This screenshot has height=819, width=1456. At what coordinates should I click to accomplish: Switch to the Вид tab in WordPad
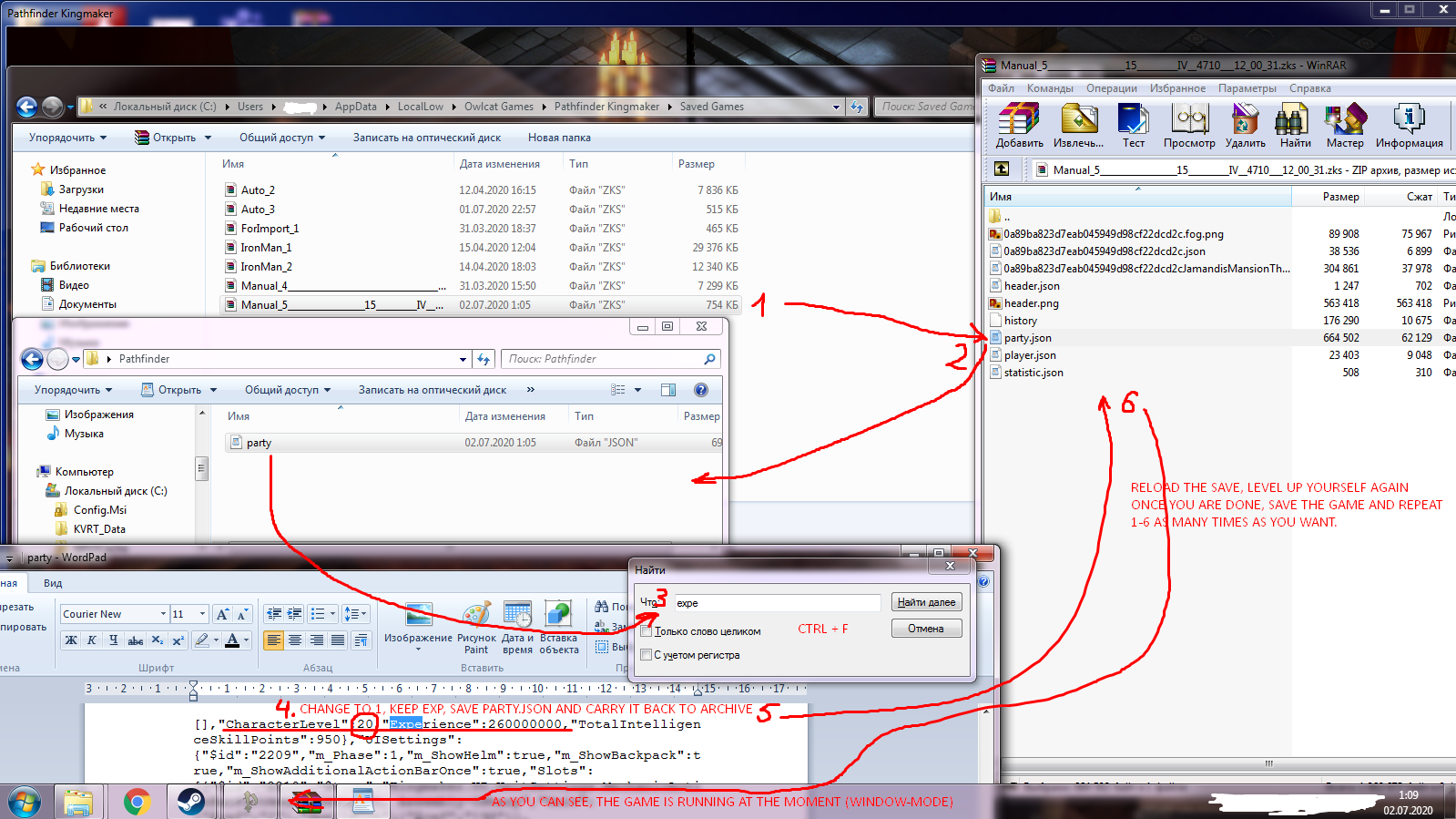click(53, 583)
